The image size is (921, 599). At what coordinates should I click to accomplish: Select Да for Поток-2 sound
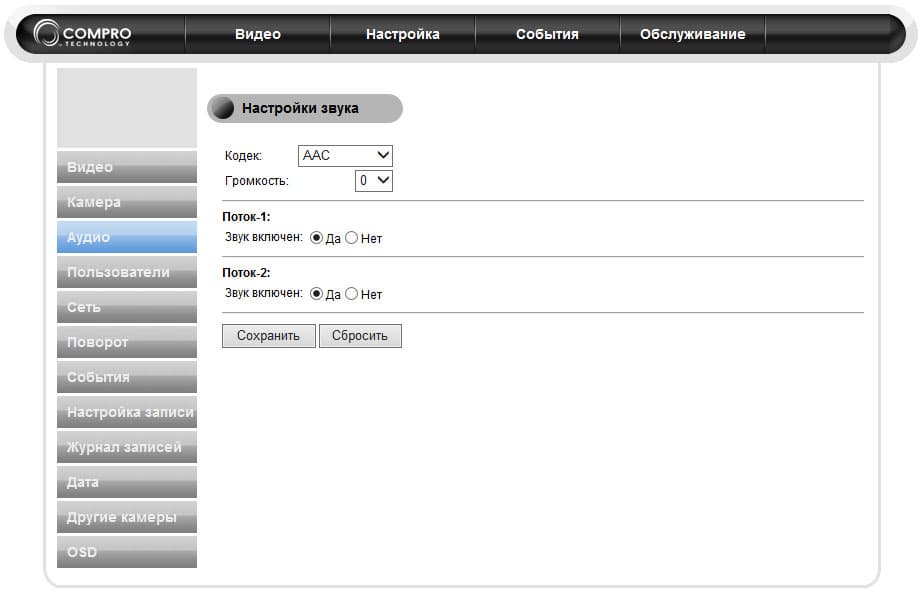pos(316,294)
